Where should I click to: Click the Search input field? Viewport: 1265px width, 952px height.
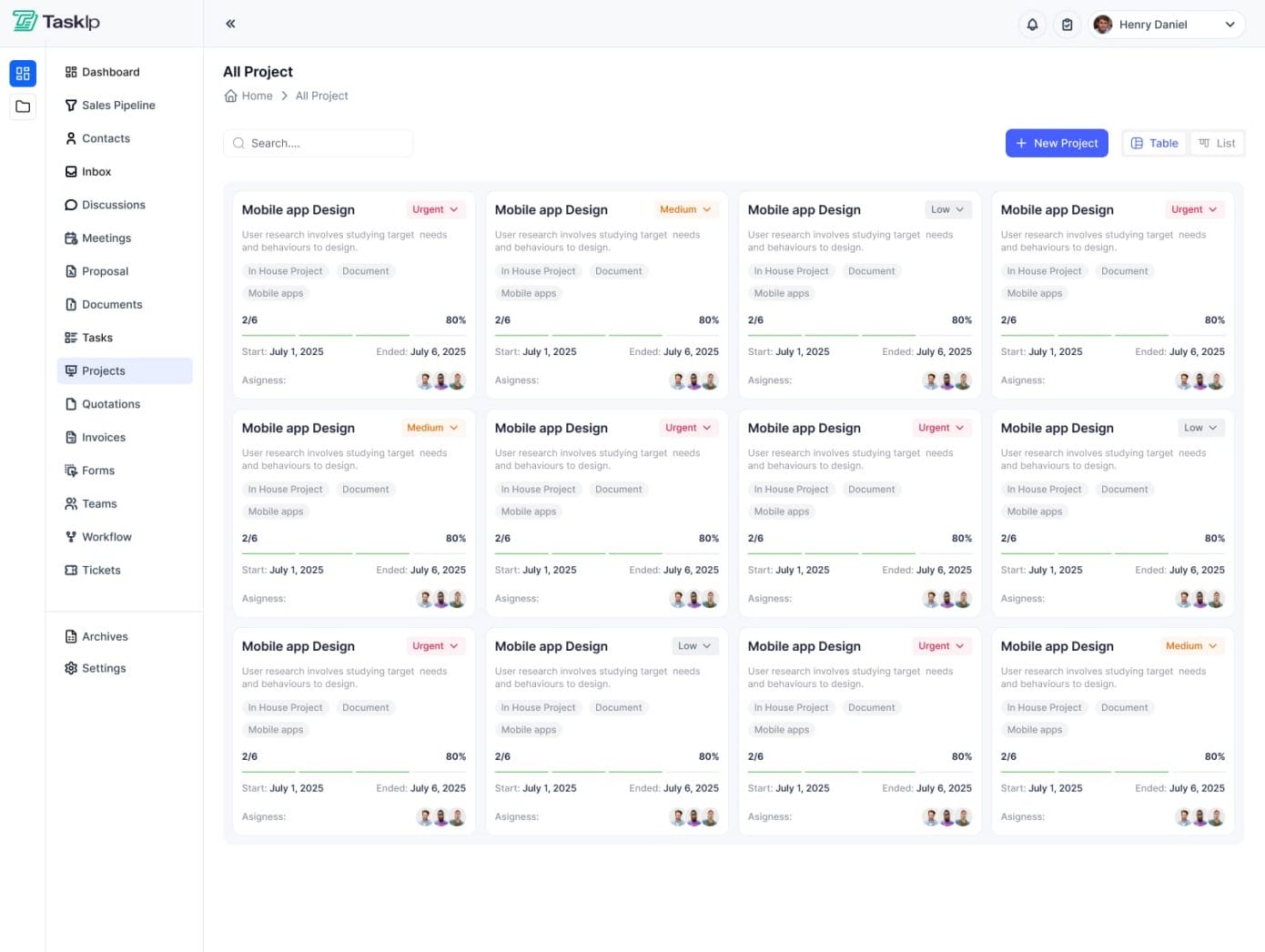(319, 143)
